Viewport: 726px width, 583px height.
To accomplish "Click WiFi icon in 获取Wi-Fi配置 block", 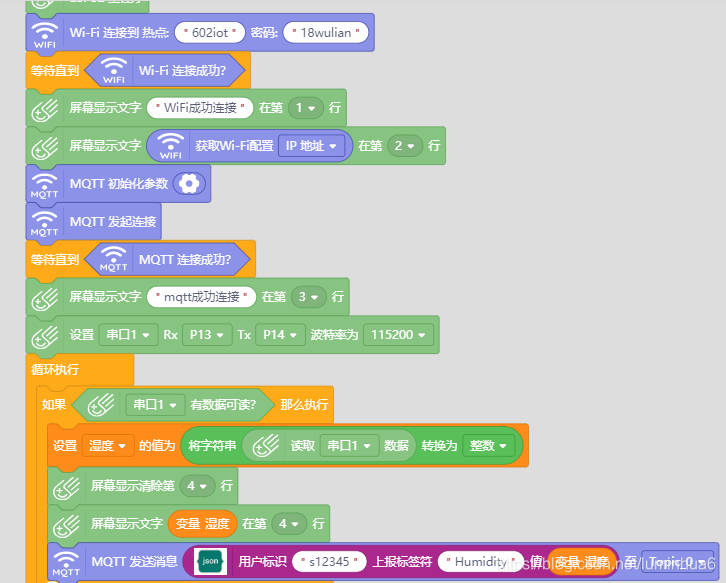I will point(171,146).
